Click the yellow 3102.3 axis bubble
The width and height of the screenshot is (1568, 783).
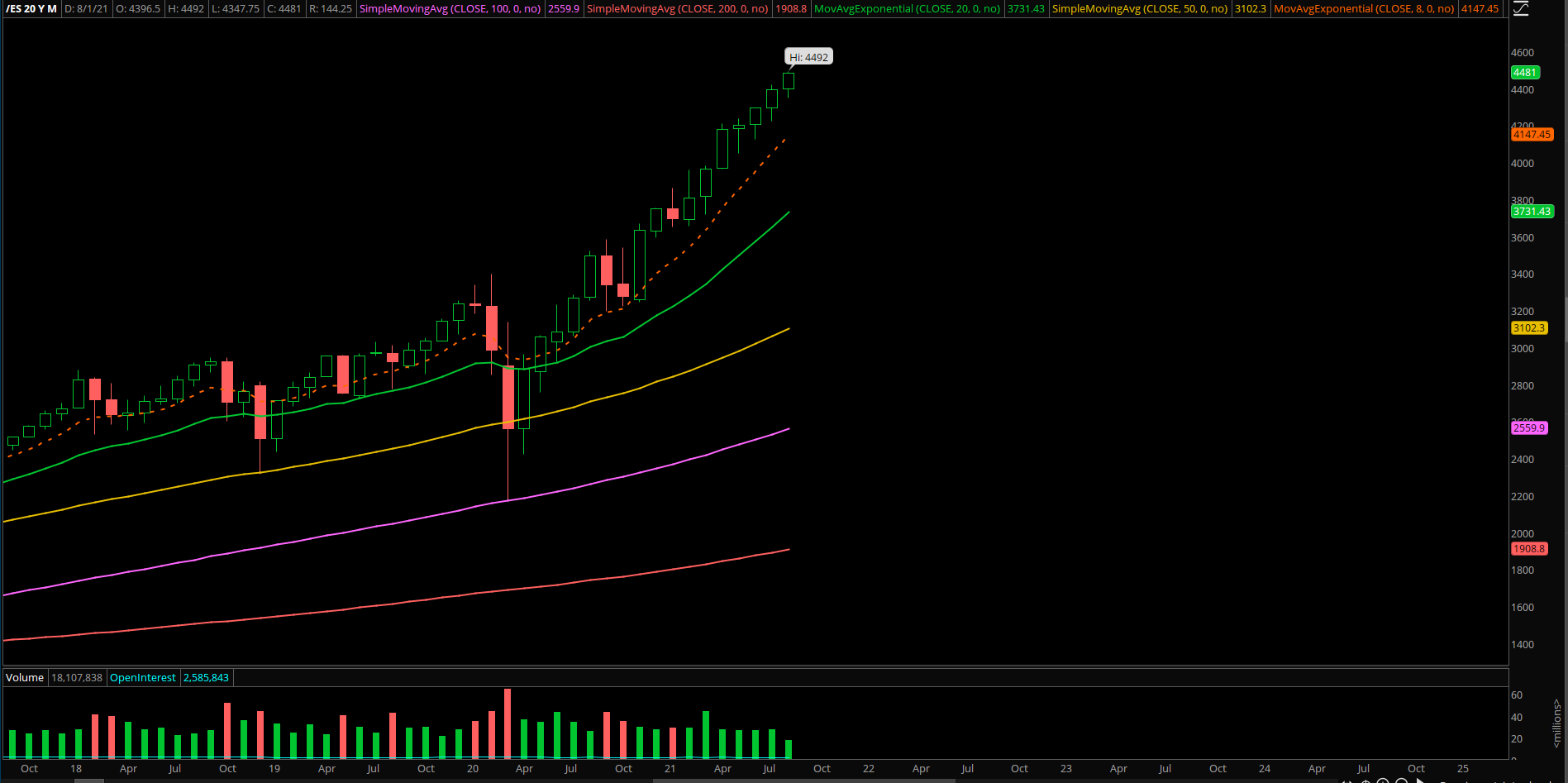[1528, 328]
